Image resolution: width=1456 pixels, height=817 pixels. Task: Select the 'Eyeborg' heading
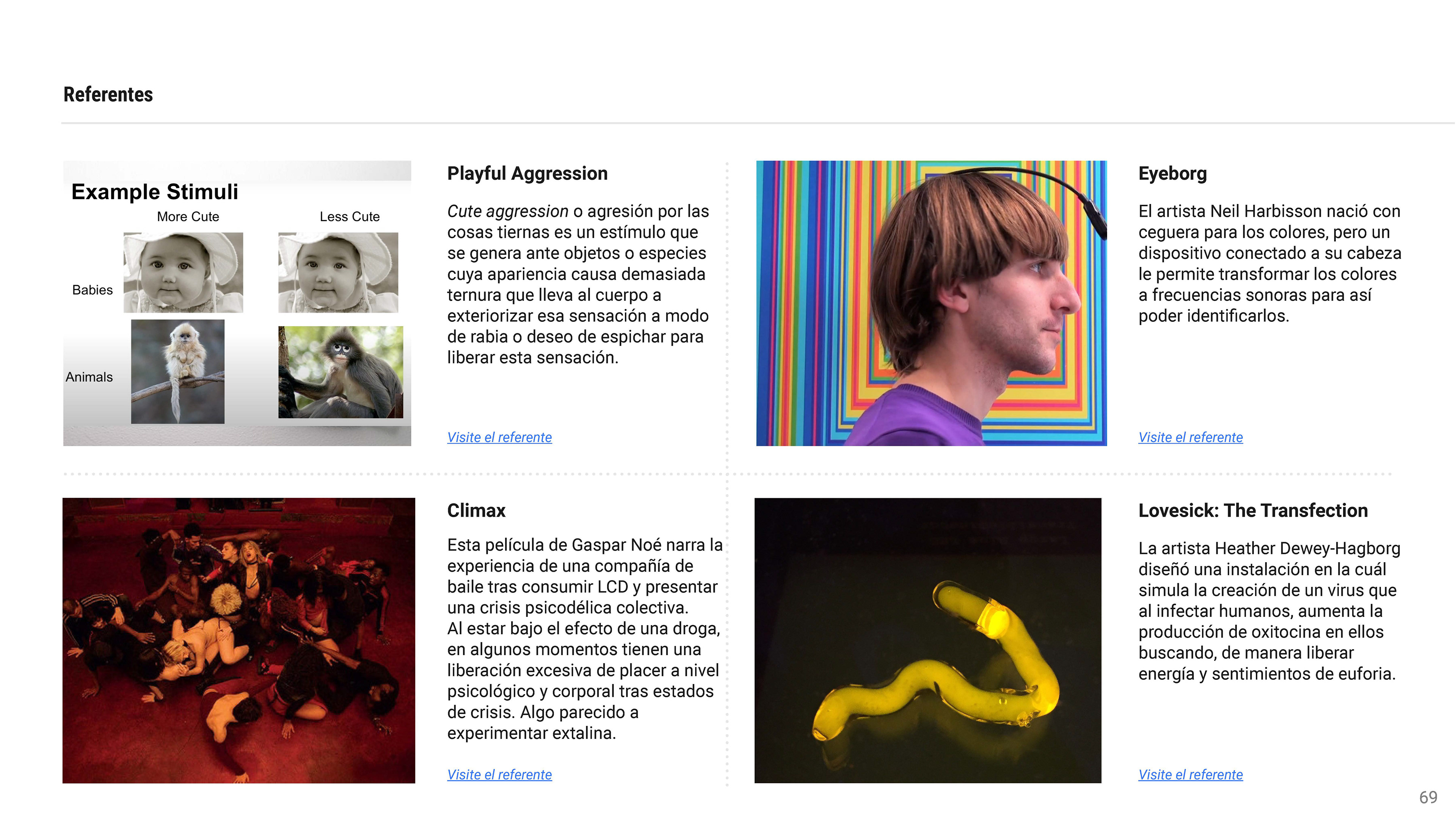point(1172,174)
